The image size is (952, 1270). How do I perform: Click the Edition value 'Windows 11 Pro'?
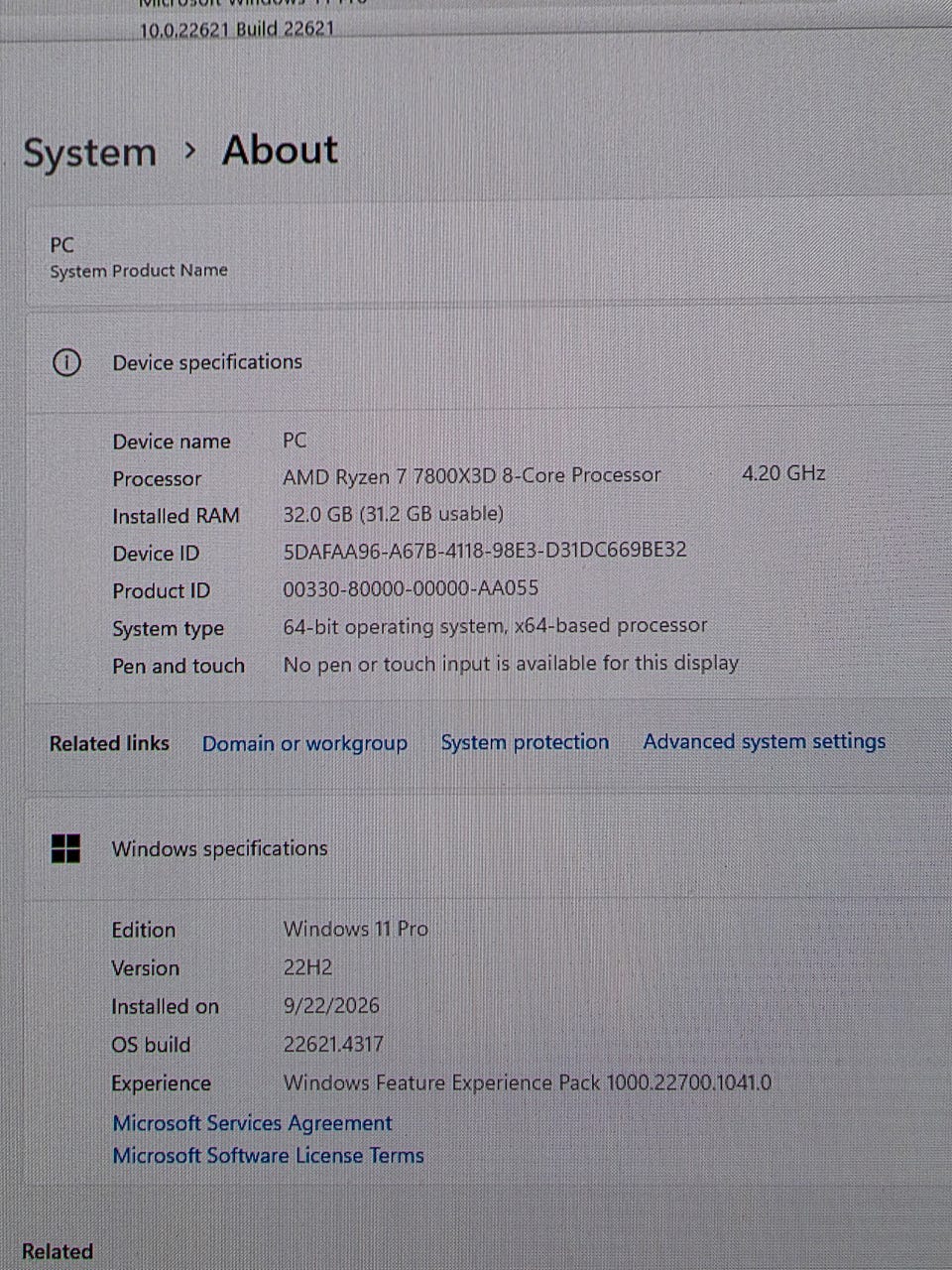355,929
